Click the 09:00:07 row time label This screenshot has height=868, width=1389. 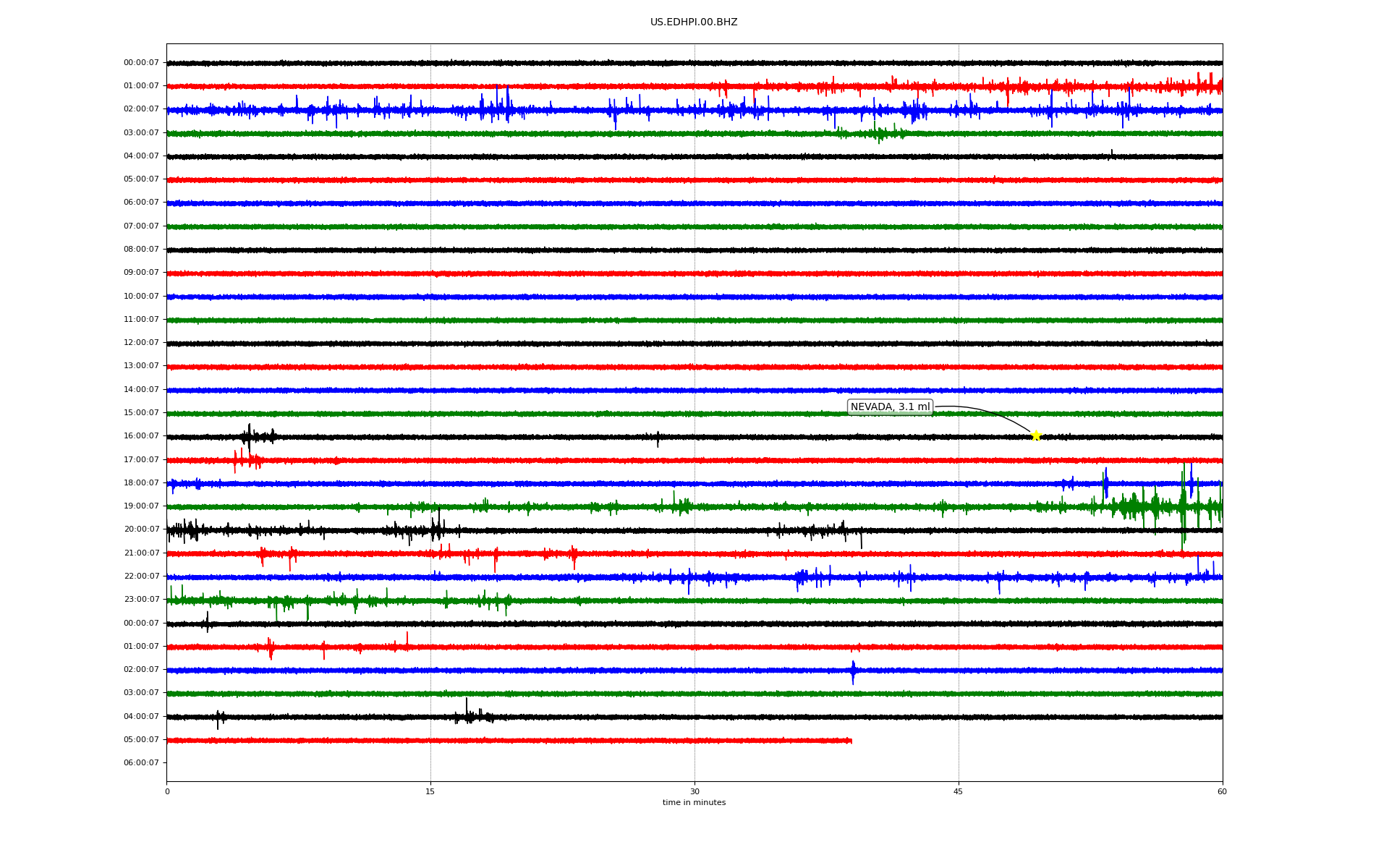click(x=141, y=273)
